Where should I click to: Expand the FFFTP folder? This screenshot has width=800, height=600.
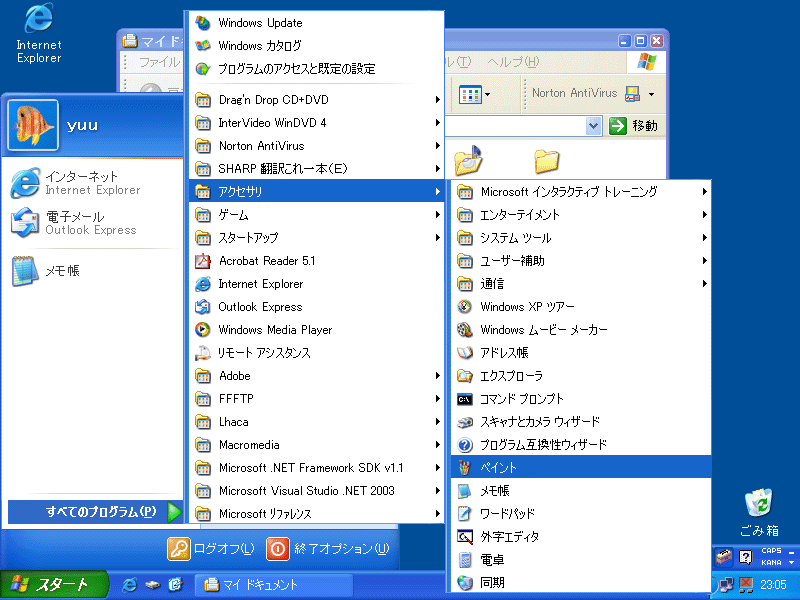[x=316, y=398]
